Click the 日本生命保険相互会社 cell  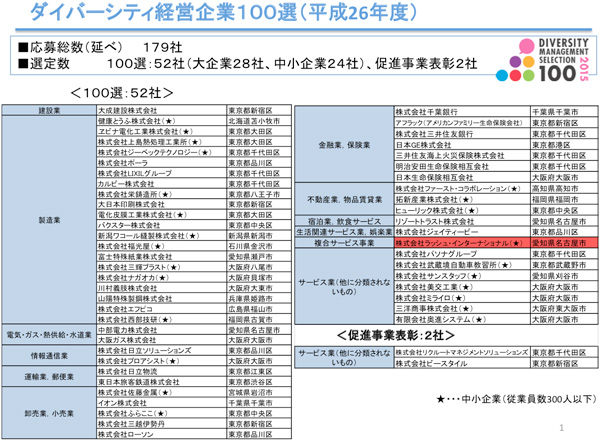point(462,177)
